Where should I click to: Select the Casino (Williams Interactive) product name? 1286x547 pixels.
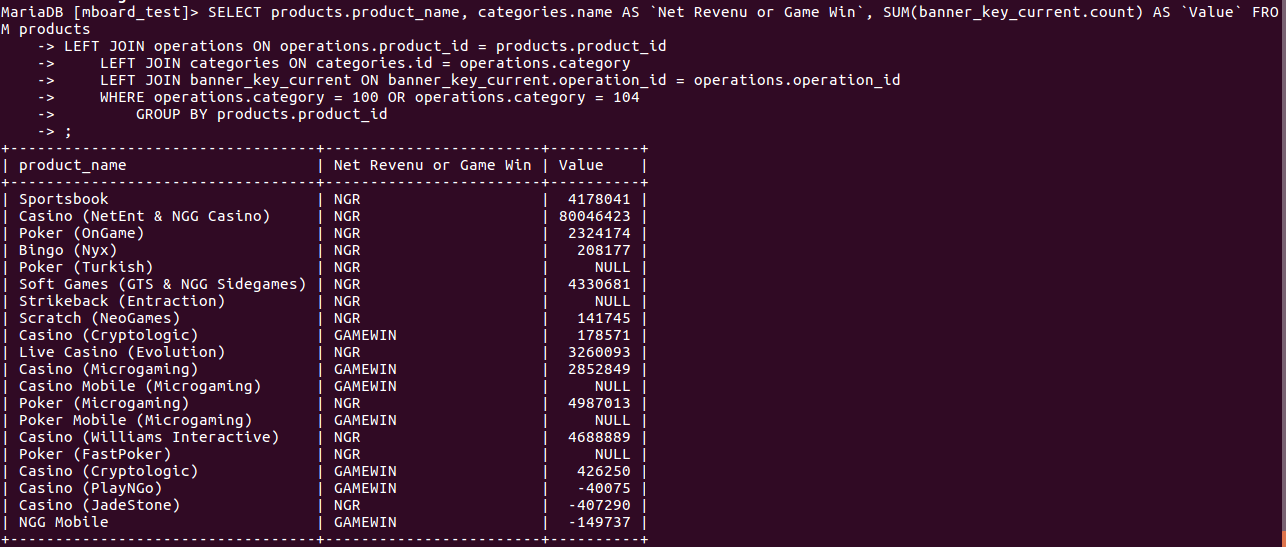click(x=149, y=437)
